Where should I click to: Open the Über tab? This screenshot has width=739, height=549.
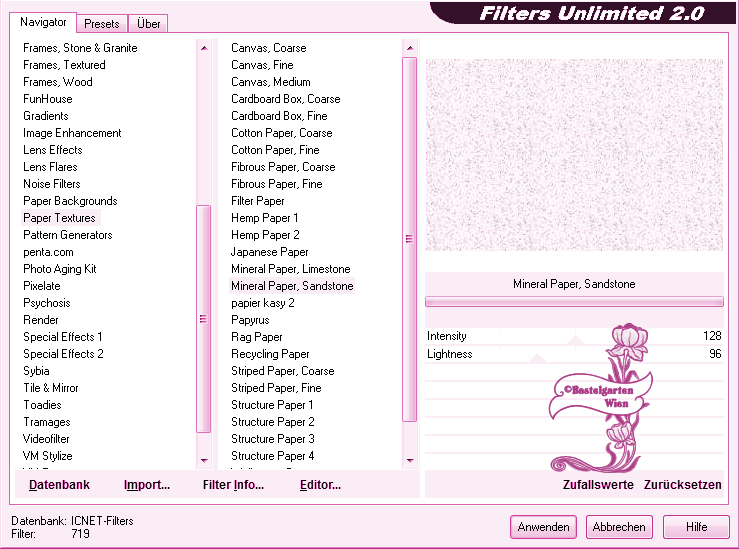pyautogui.click(x=148, y=24)
